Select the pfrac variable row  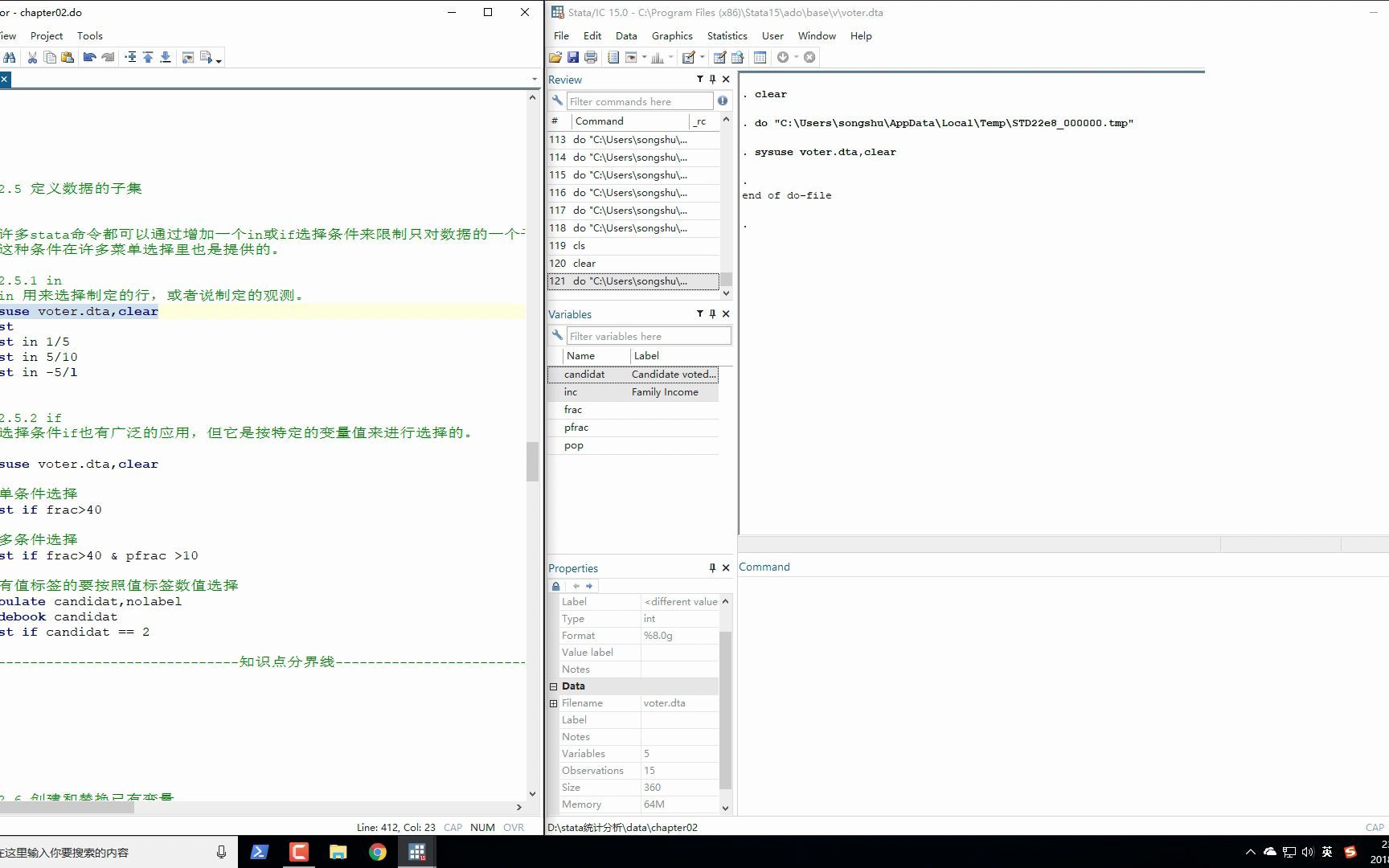(x=633, y=428)
